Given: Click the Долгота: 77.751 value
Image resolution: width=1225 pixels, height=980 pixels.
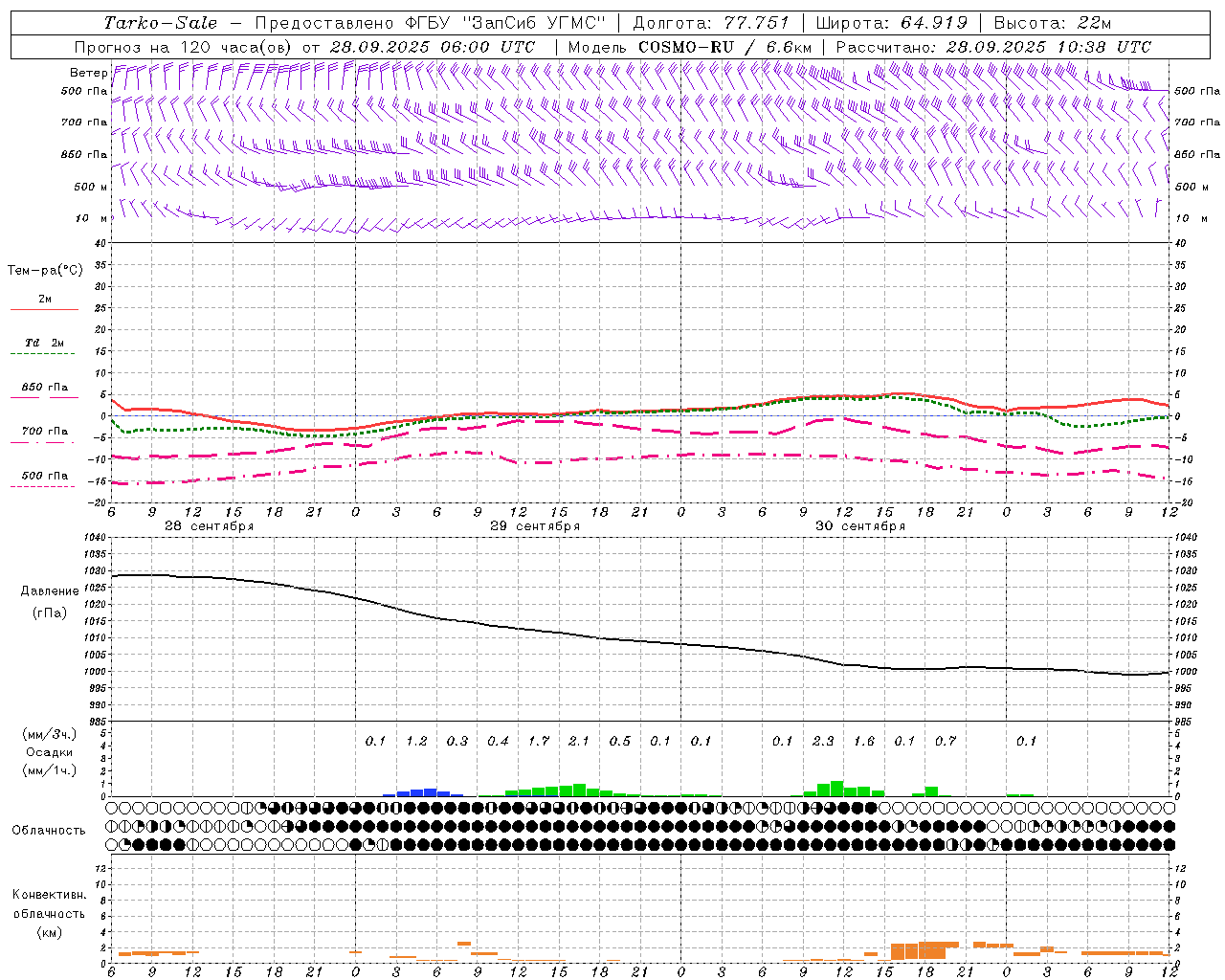Looking at the screenshot, I should click(x=711, y=23).
